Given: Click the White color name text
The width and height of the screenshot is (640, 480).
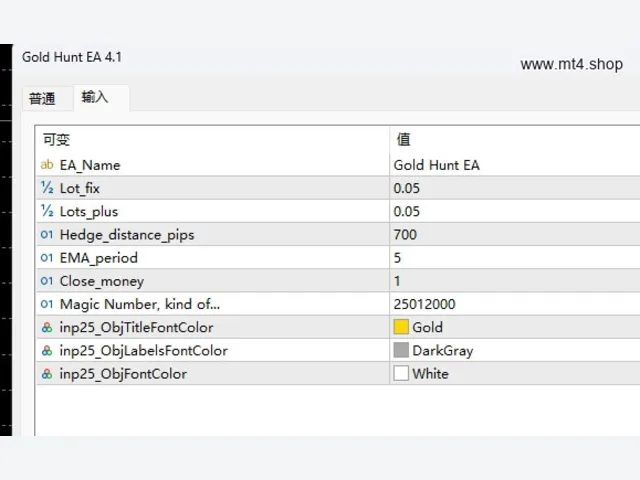Looking at the screenshot, I should click(430, 374).
